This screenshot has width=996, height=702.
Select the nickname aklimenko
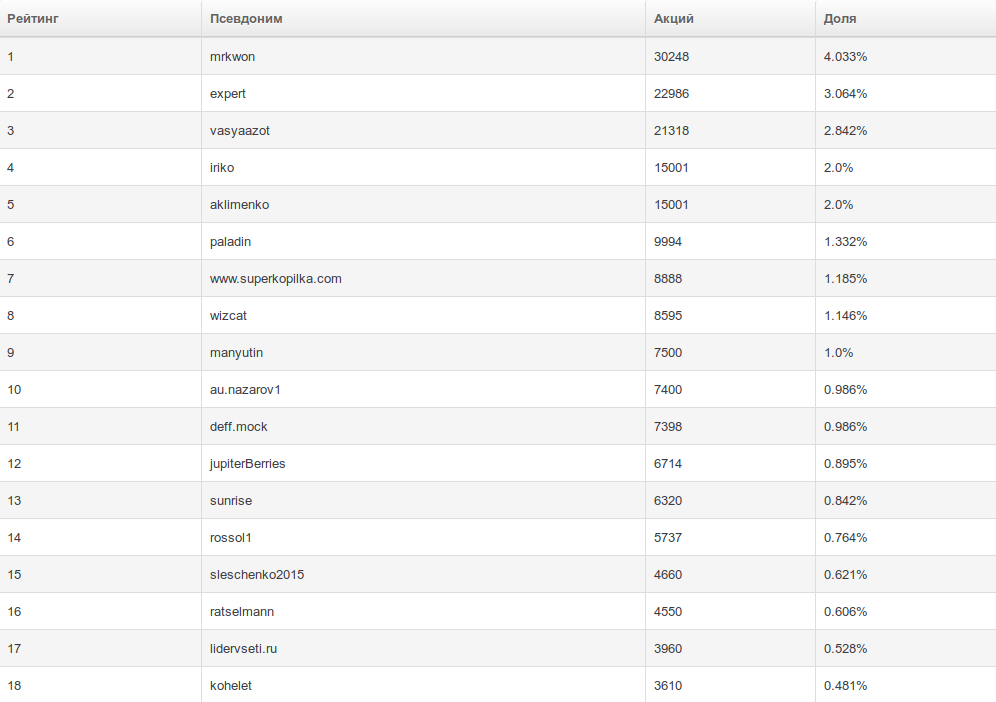point(239,205)
